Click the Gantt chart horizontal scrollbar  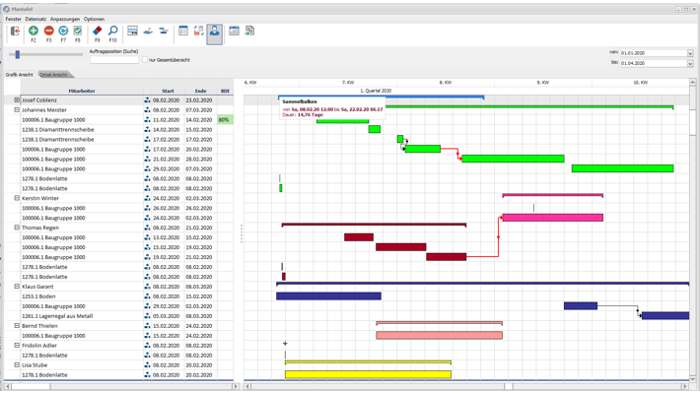click(x=466, y=386)
